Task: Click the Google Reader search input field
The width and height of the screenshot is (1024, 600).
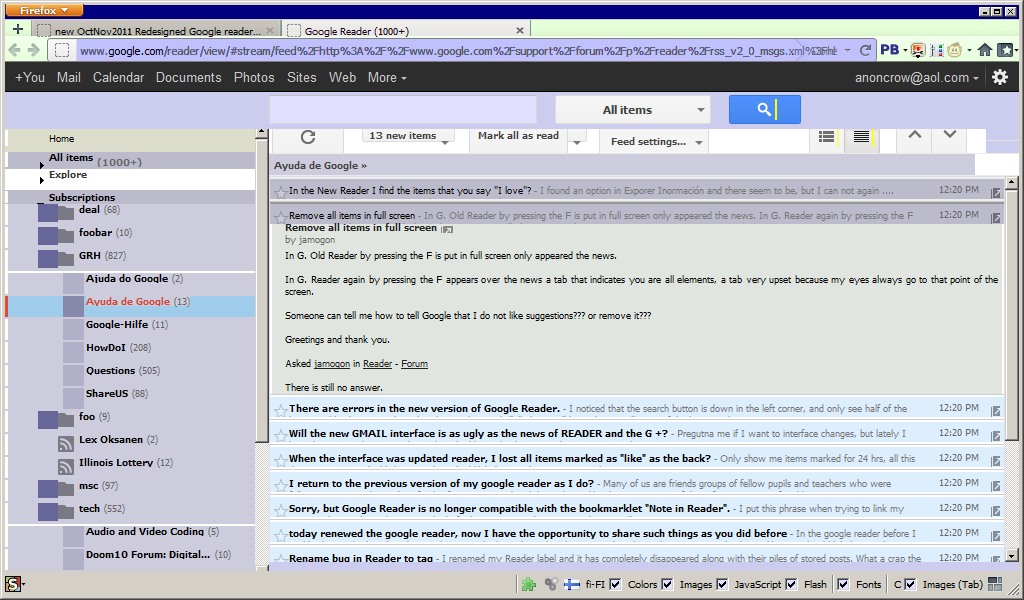Action: (x=403, y=110)
